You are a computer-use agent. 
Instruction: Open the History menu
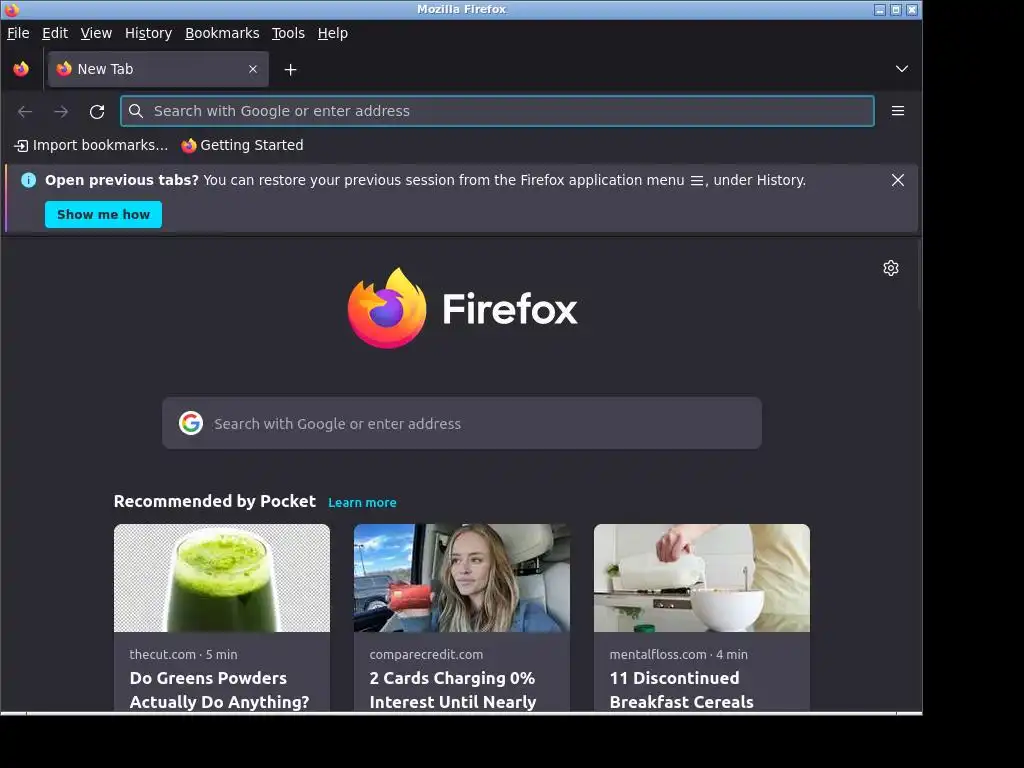[148, 33]
